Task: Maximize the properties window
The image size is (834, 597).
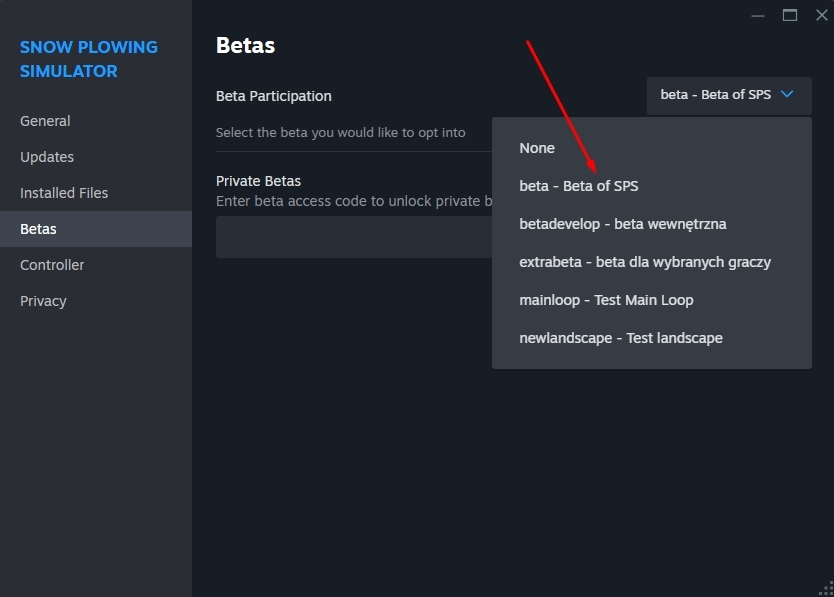Action: click(x=790, y=15)
